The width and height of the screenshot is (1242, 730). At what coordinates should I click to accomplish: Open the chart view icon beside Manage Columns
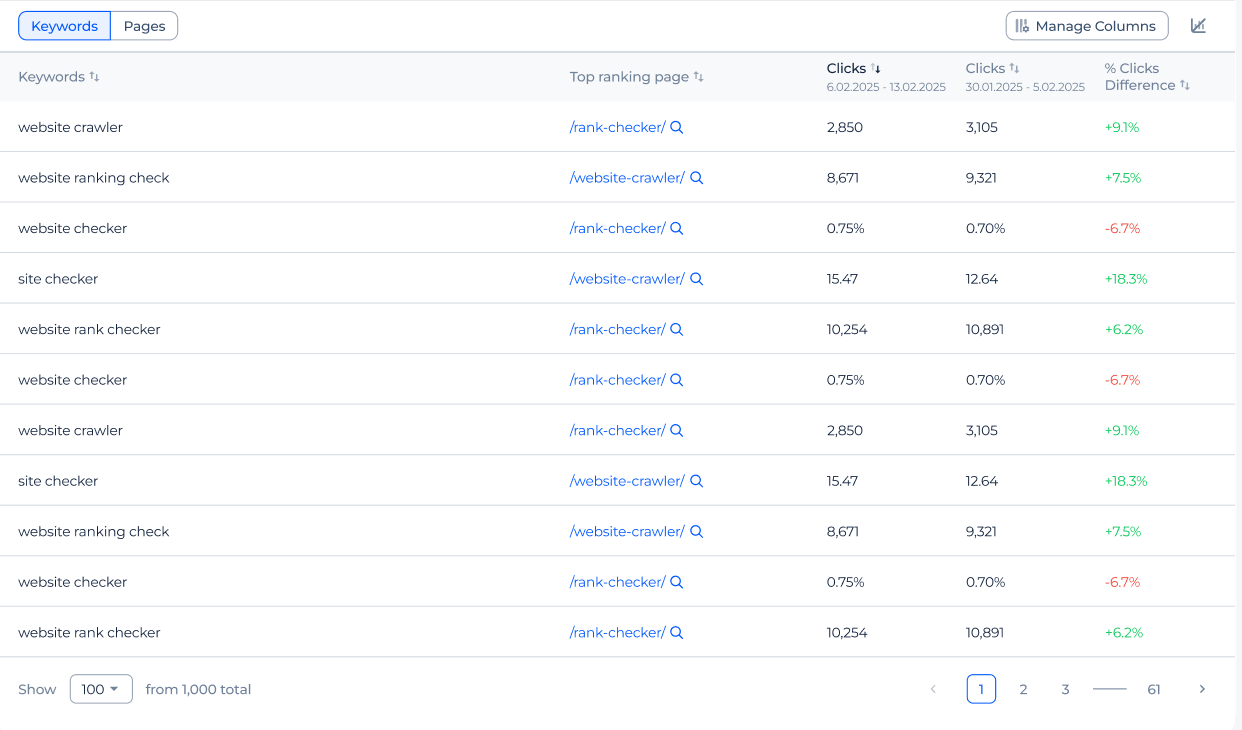pos(1198,26)
